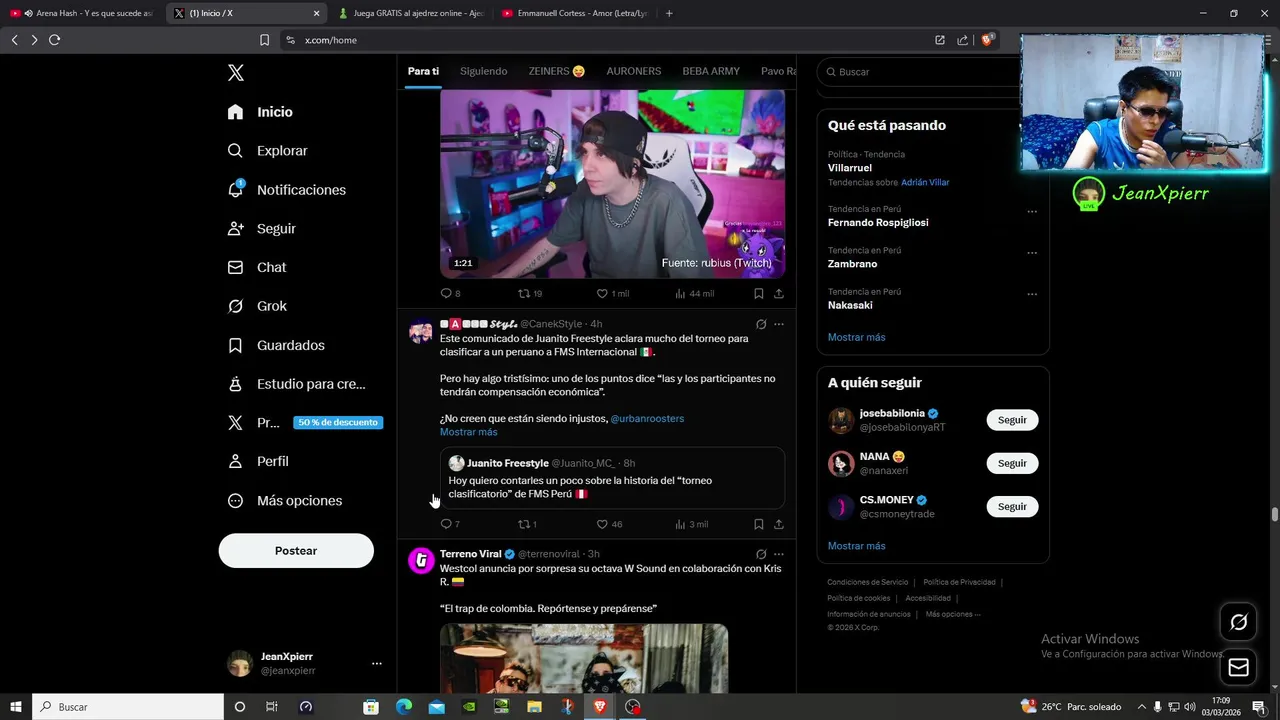Click the X logo in sidebar
This screenshot has width=1280, height=720.
(236, 72)
